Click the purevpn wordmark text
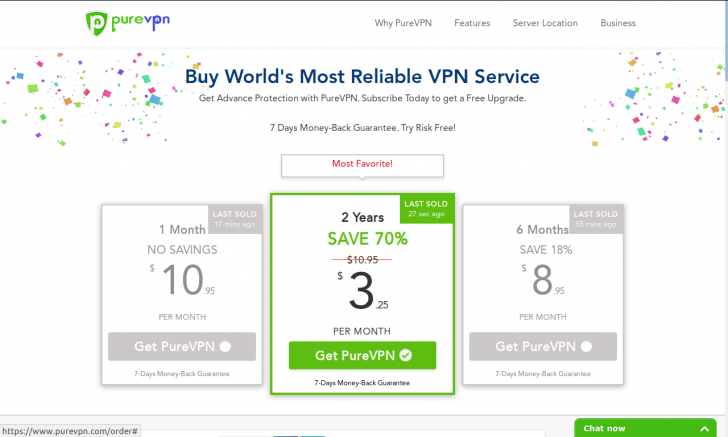 click(141, 21)
